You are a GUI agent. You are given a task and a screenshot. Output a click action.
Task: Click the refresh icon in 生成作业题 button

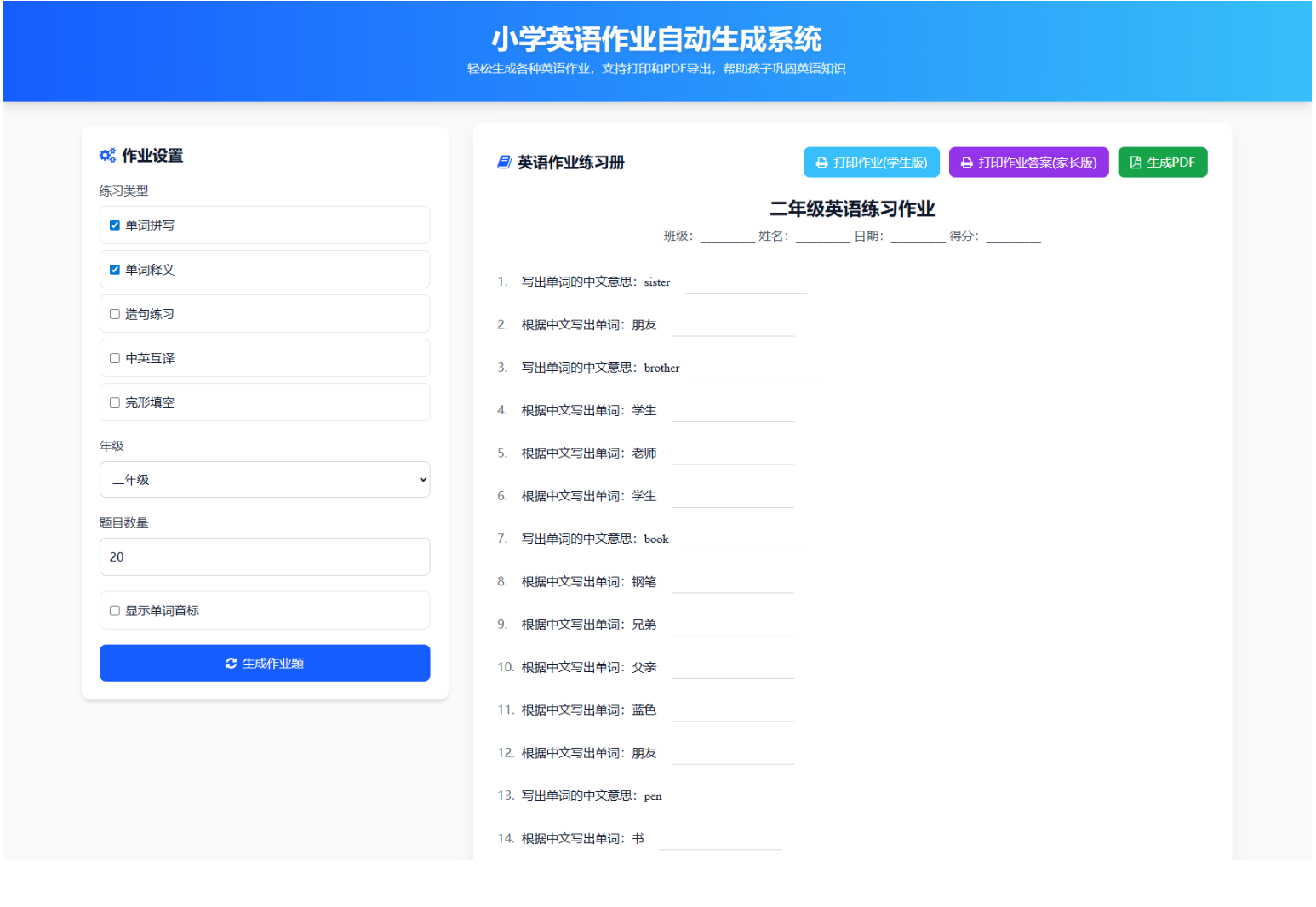[231, 663]
